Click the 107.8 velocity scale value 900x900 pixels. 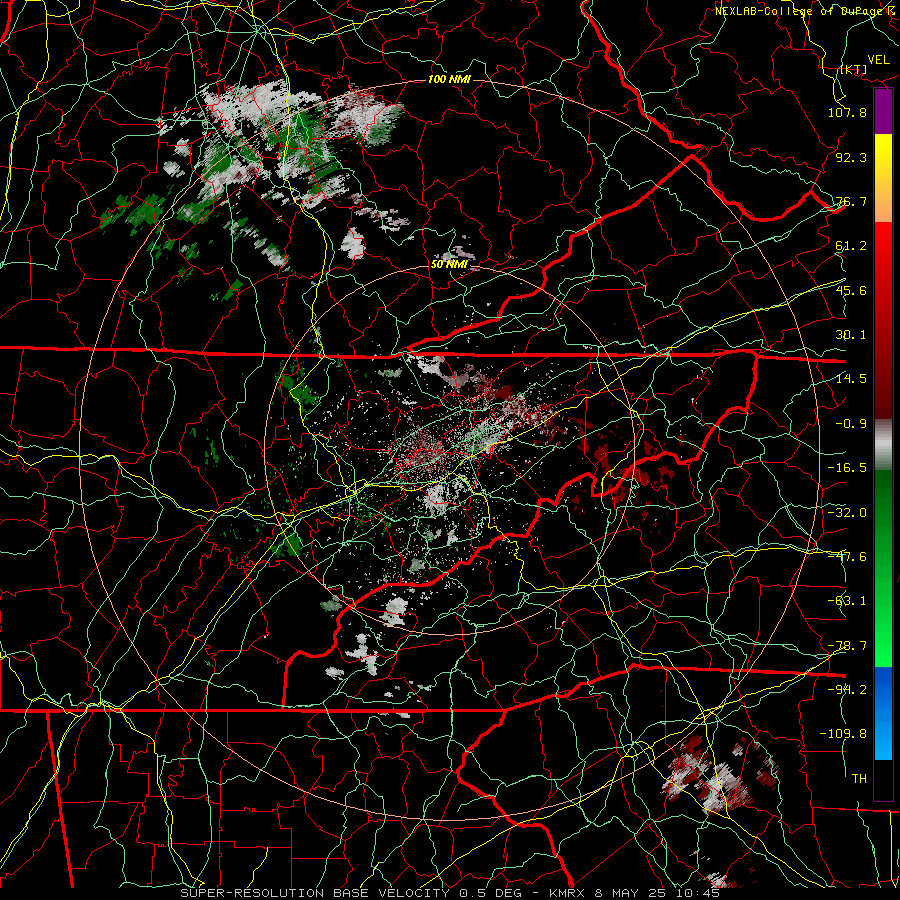click(x=847, y=112)
